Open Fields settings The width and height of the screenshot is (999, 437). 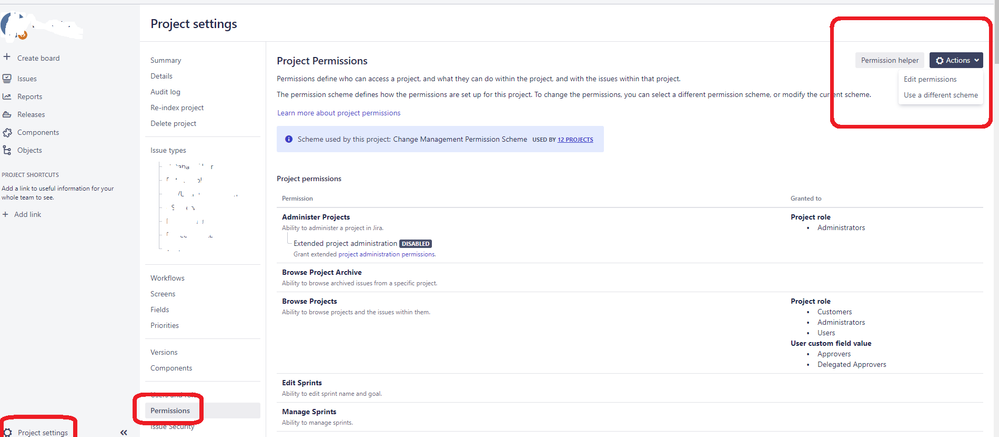(160, 310)
